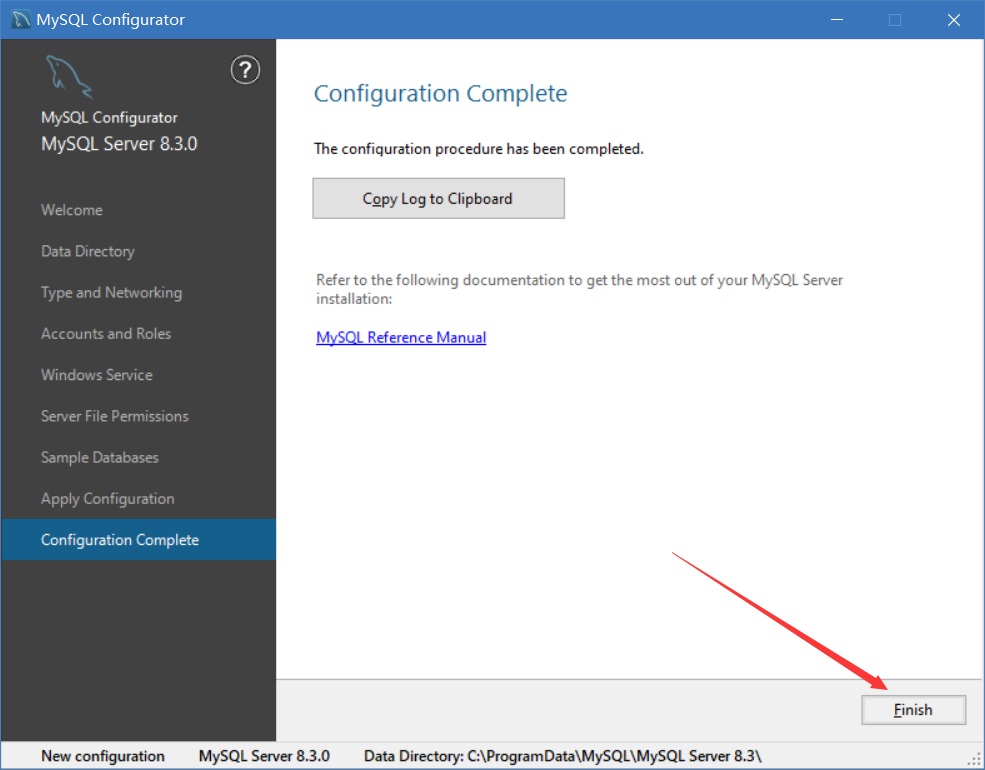
Task: Click the 'MySQL Server 8.3.0' sidebar title
Action: click(119, 144)
